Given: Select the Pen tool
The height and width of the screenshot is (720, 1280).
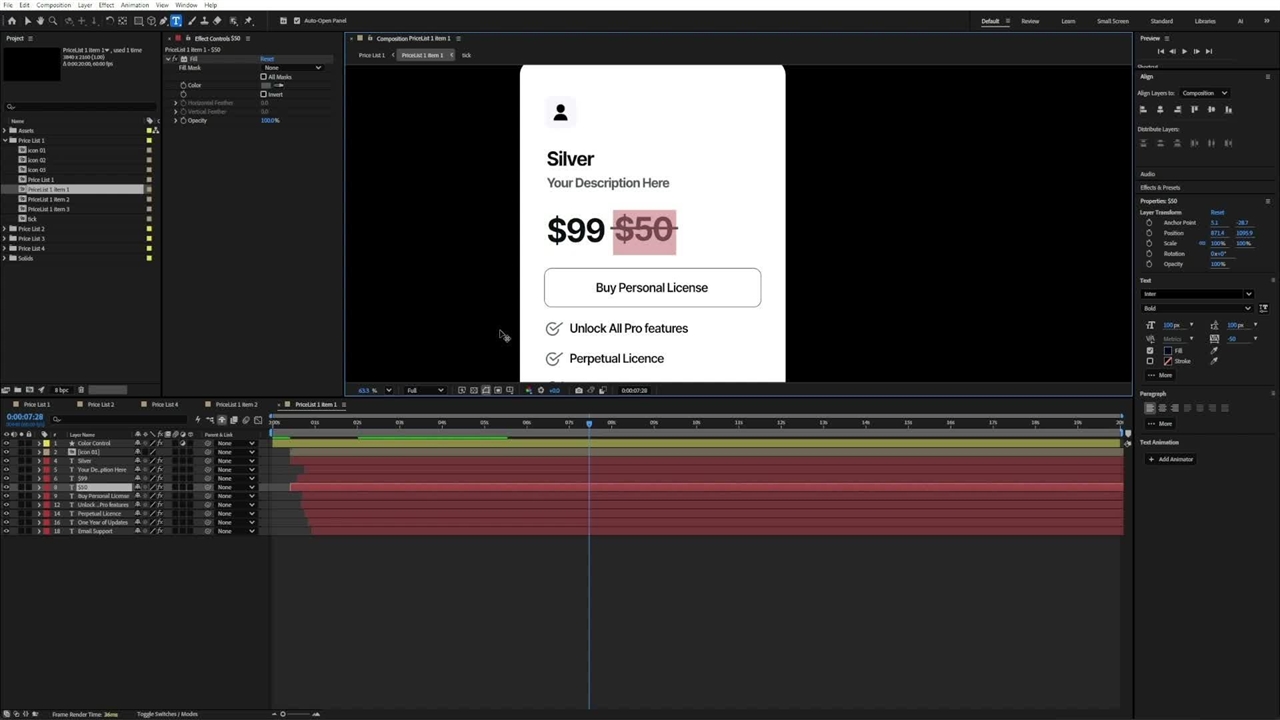Looking at the screenshot, I should click(x=163, y=21).
